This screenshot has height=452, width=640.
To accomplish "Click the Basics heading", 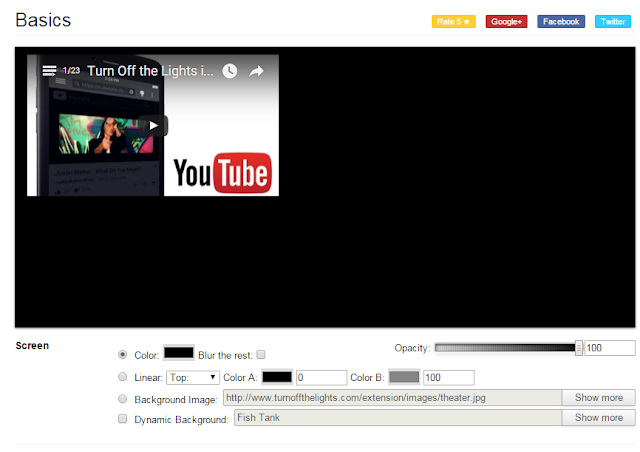I will (43, 20).
